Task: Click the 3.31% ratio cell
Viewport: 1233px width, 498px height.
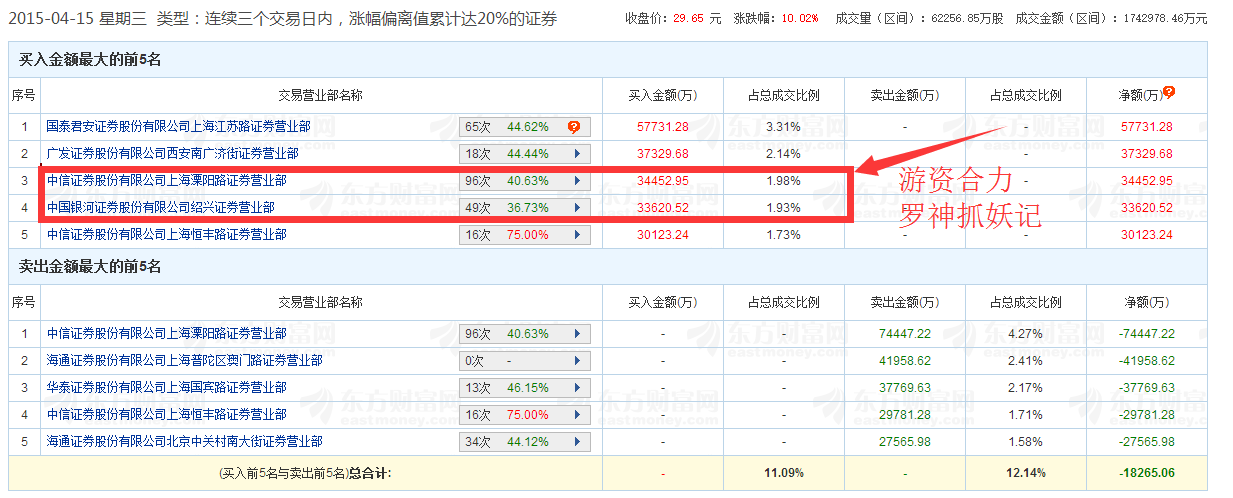Action: pos(783,127)
